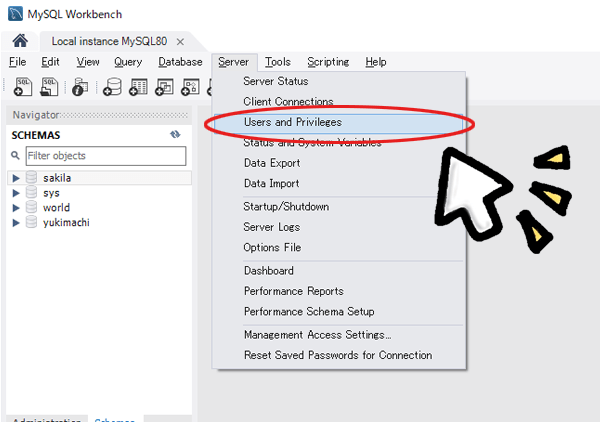Click Server Status menu entry

coord(275,81)
